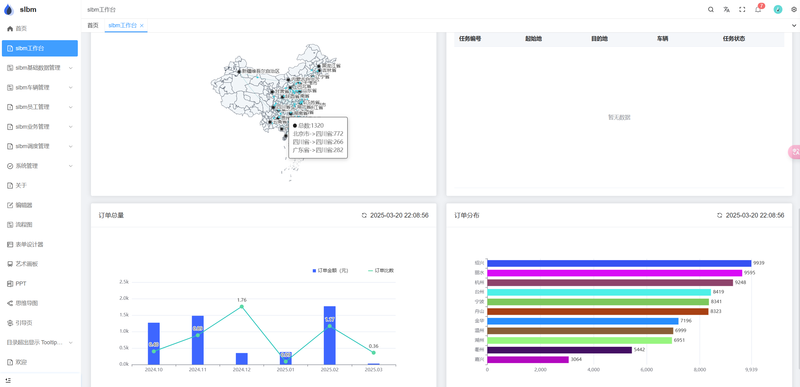Click the user avatar icon
The width and height of the screenshot is (800, 387).
click(778, 9)
